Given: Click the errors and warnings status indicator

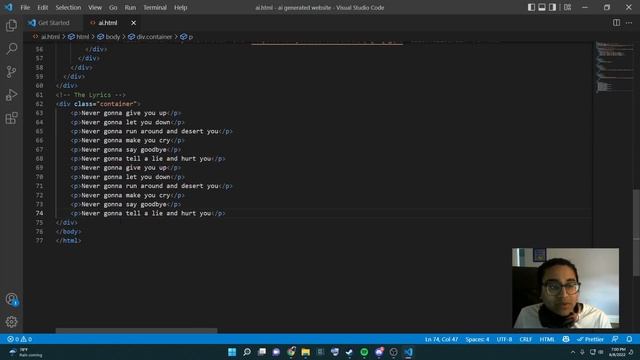Looking at the screenshot, I should [19, 339].
